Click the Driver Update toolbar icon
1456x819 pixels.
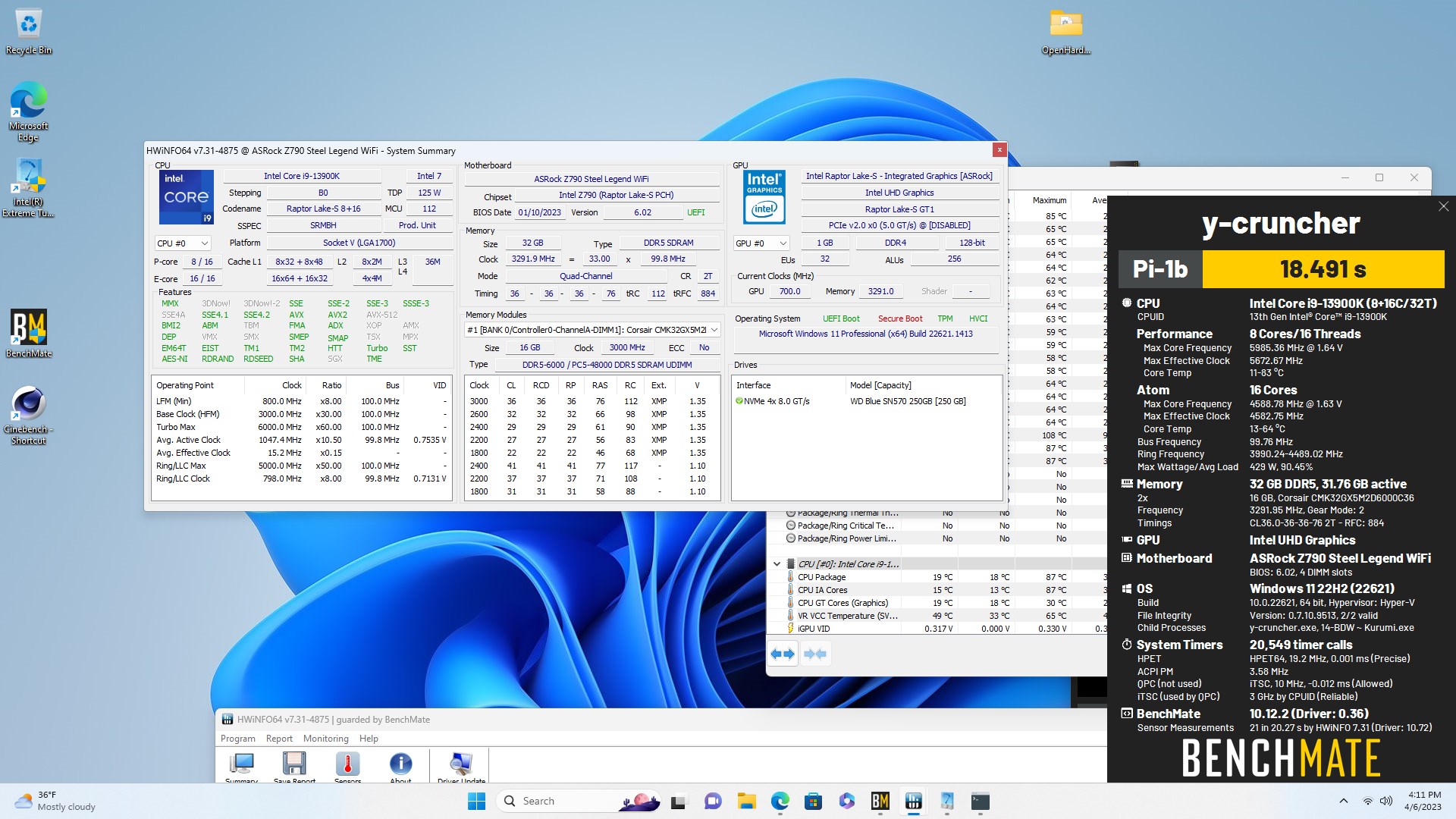tap(461, 766)
